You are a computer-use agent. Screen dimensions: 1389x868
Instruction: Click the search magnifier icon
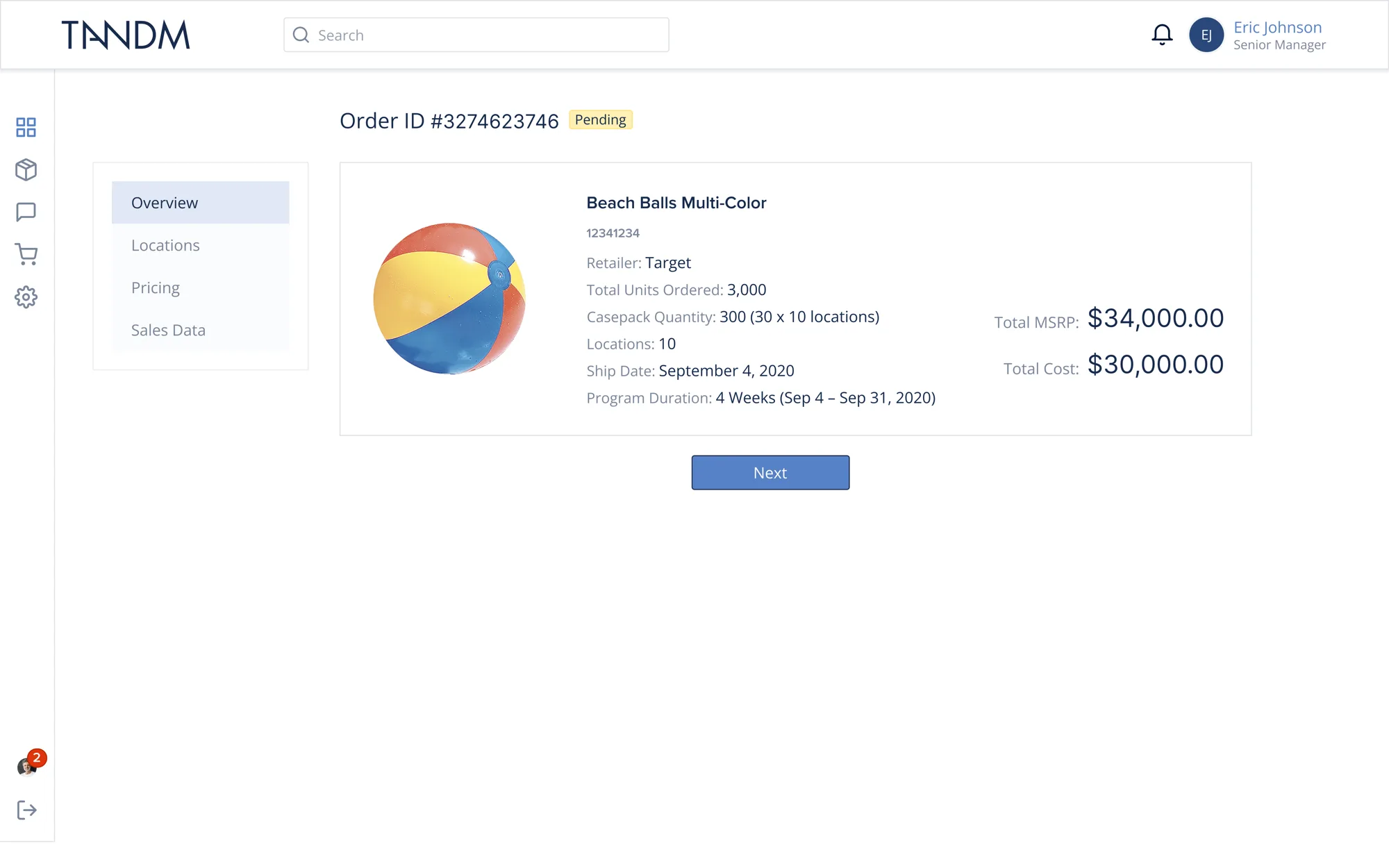point(301,35)
